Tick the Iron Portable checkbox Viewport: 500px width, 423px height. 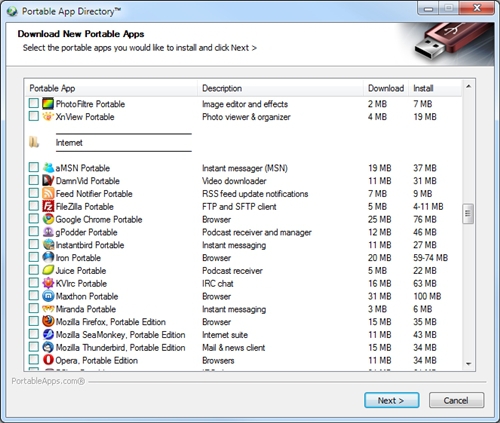click(x=34, y=257)
